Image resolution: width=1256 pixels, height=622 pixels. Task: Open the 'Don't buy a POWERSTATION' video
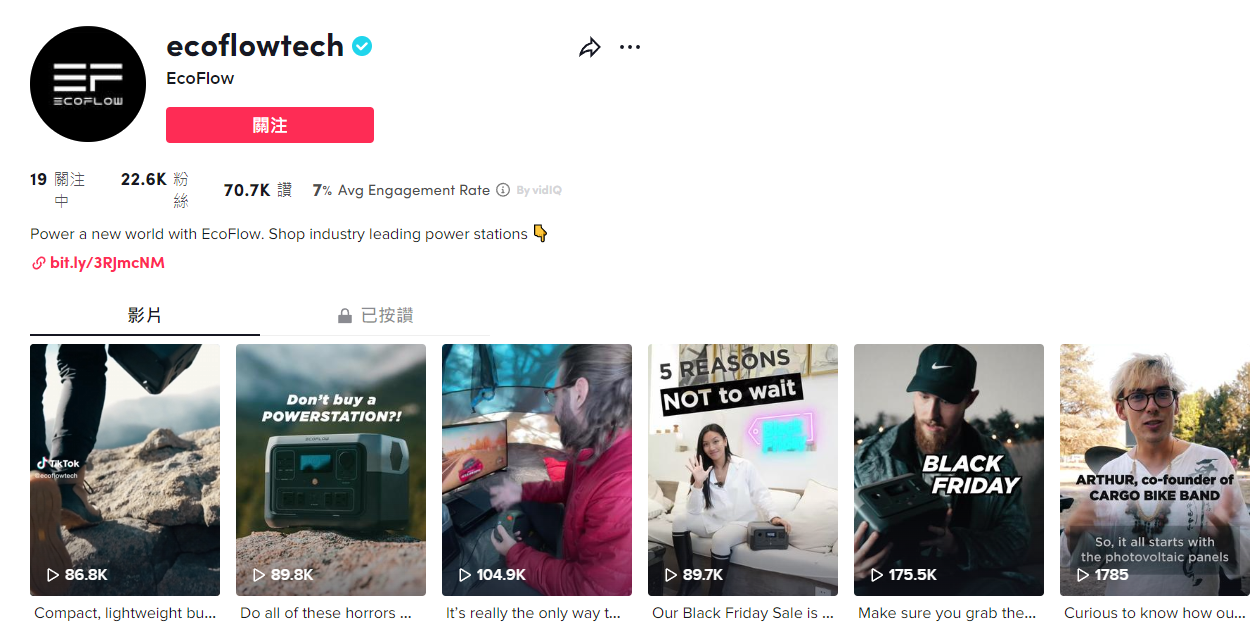pos(331,470)
